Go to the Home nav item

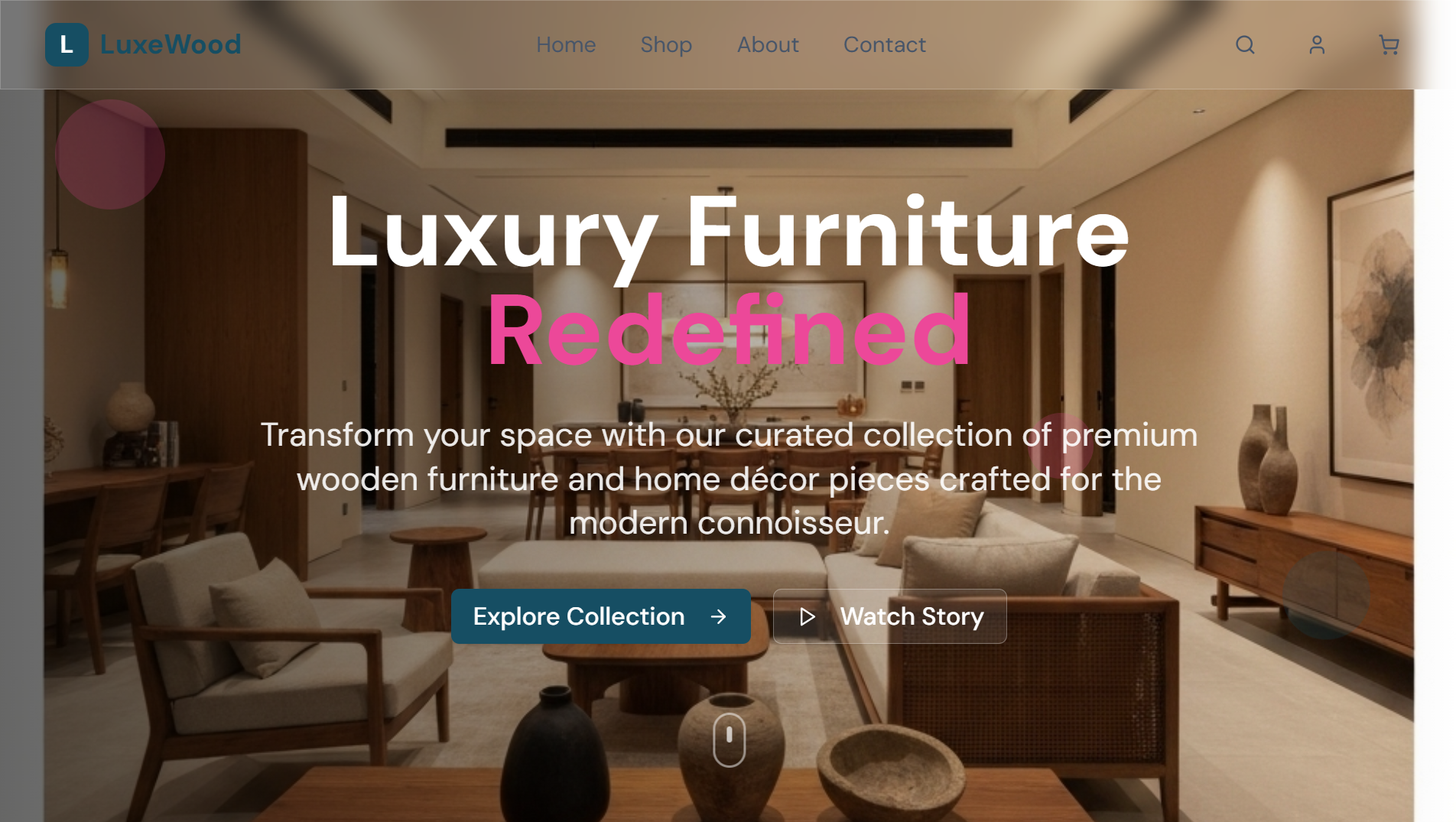point(566,45)
